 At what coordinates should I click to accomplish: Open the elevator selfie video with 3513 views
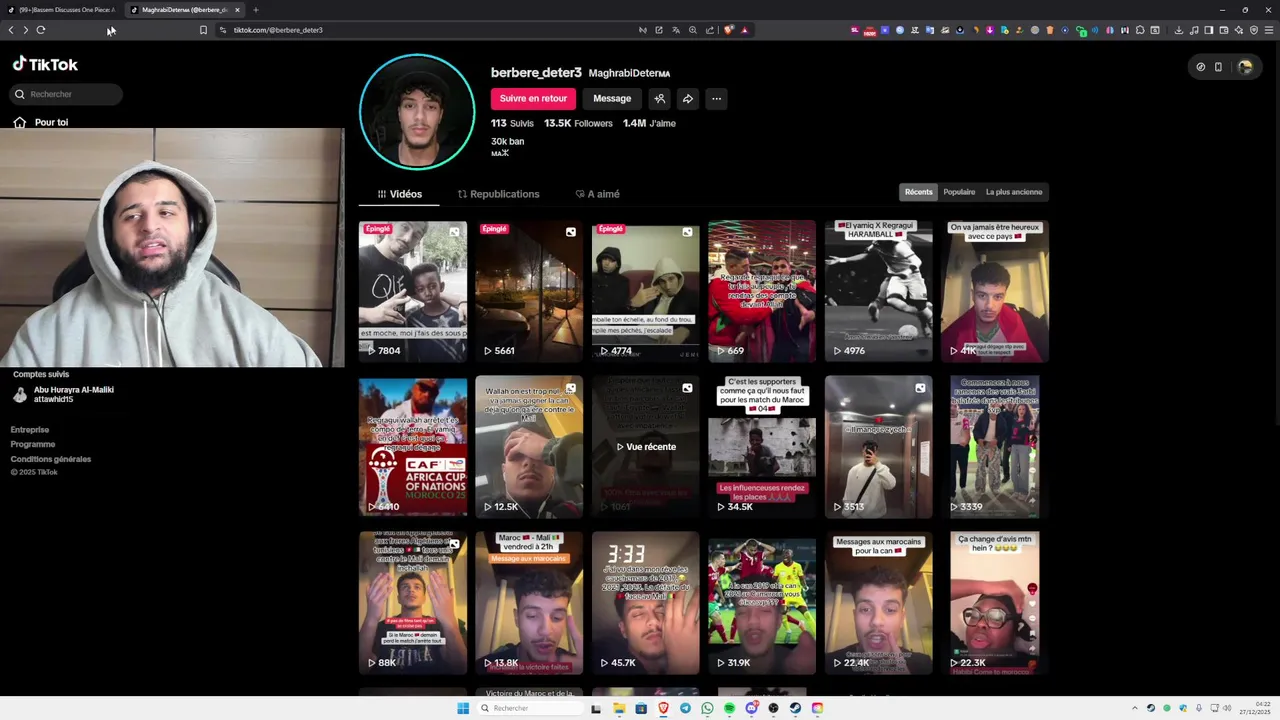pos(879,446)
